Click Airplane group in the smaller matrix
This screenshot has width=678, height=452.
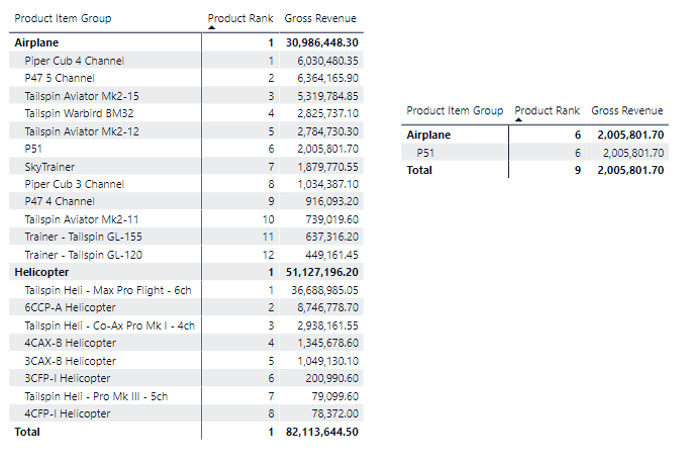tap(428, 135)
